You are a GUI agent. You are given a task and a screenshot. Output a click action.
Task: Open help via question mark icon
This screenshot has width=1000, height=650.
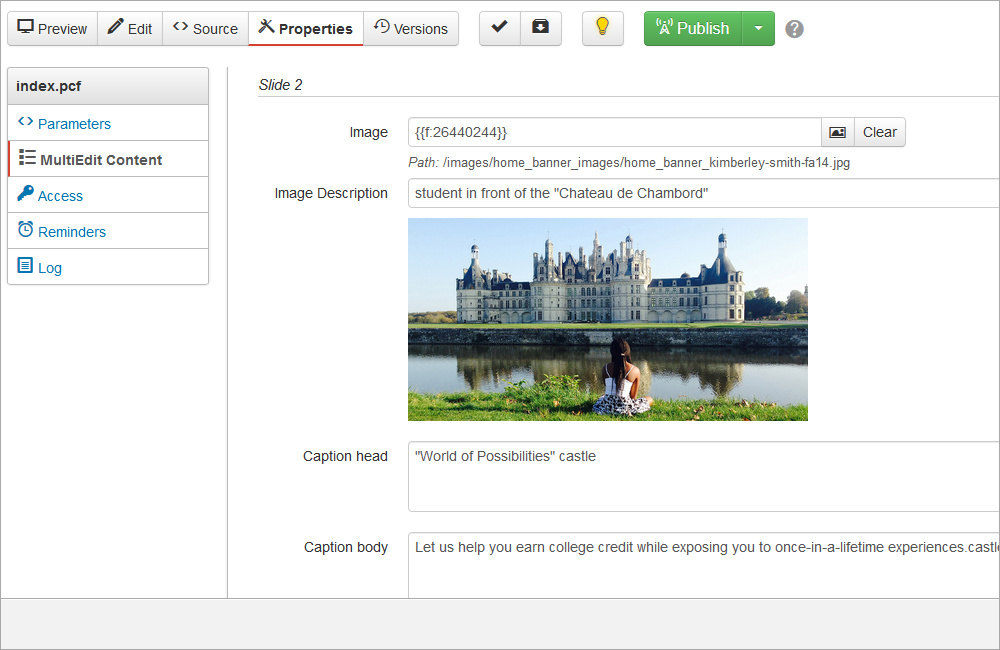click(794, 29)
